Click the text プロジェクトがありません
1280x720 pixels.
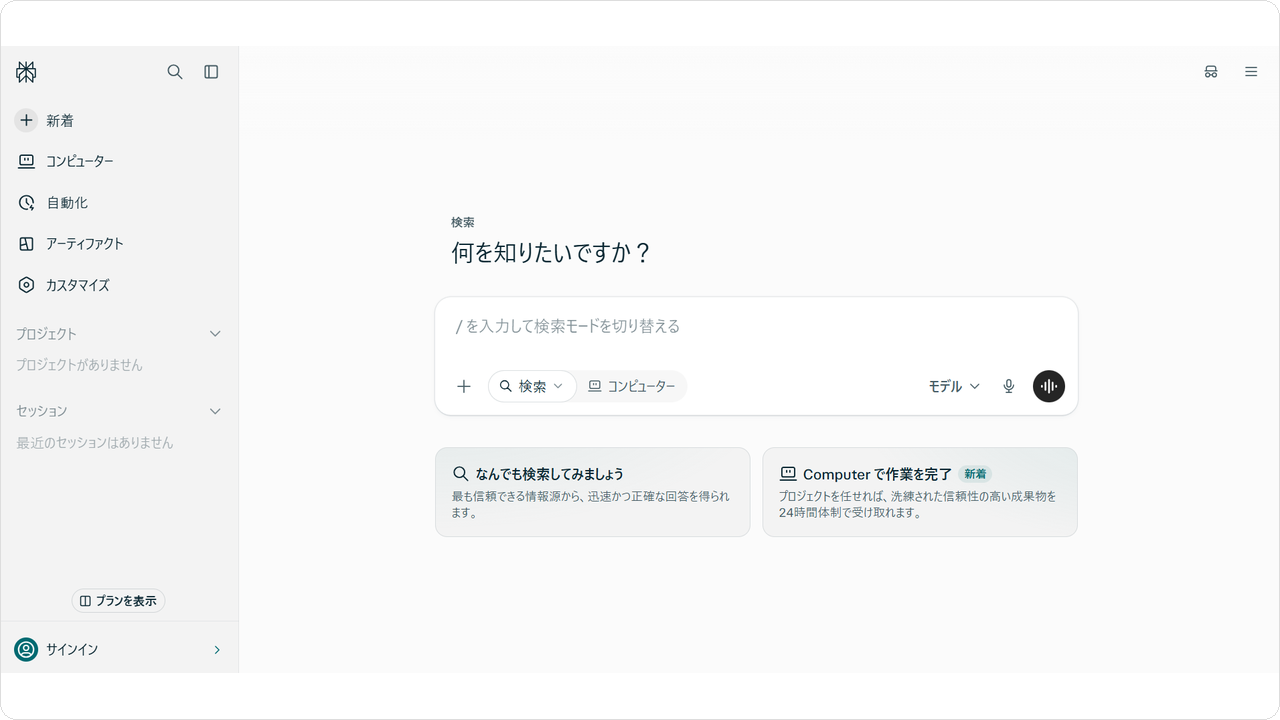coord(79,365)
